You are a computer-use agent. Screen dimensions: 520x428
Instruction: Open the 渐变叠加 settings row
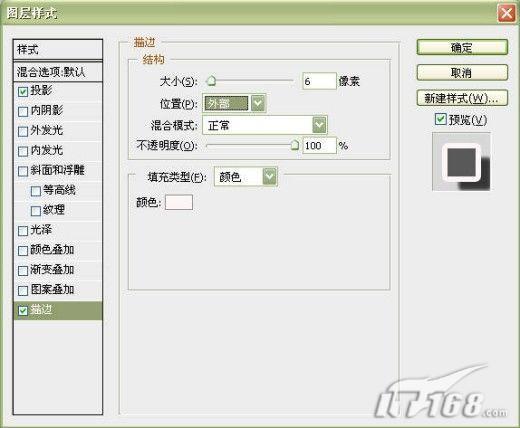tap(58, 270)
